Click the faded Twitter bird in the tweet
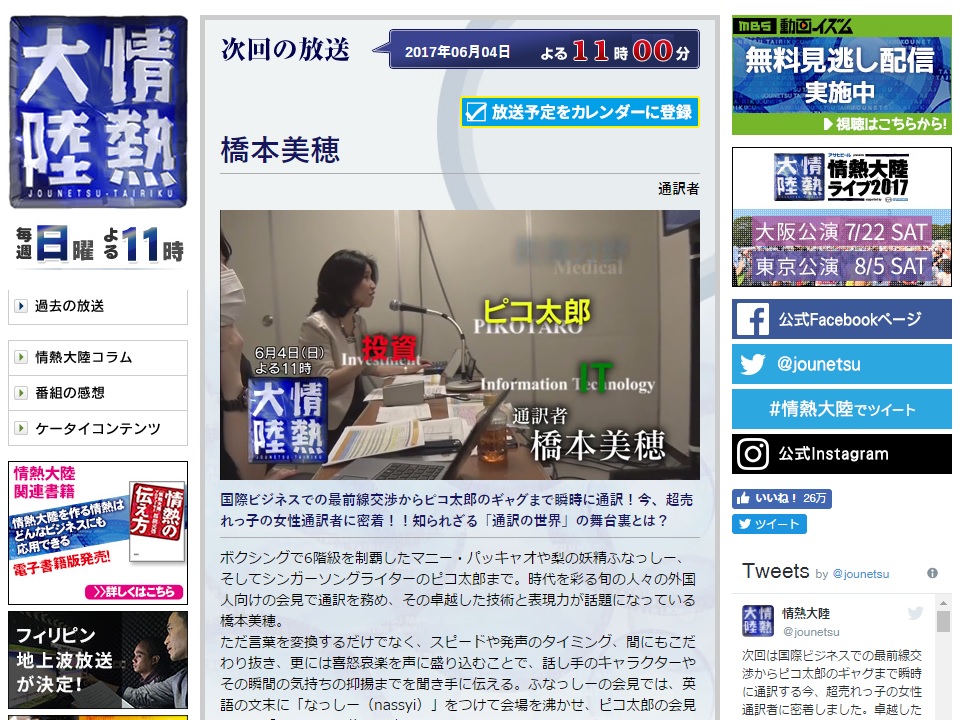 (915, 613)
